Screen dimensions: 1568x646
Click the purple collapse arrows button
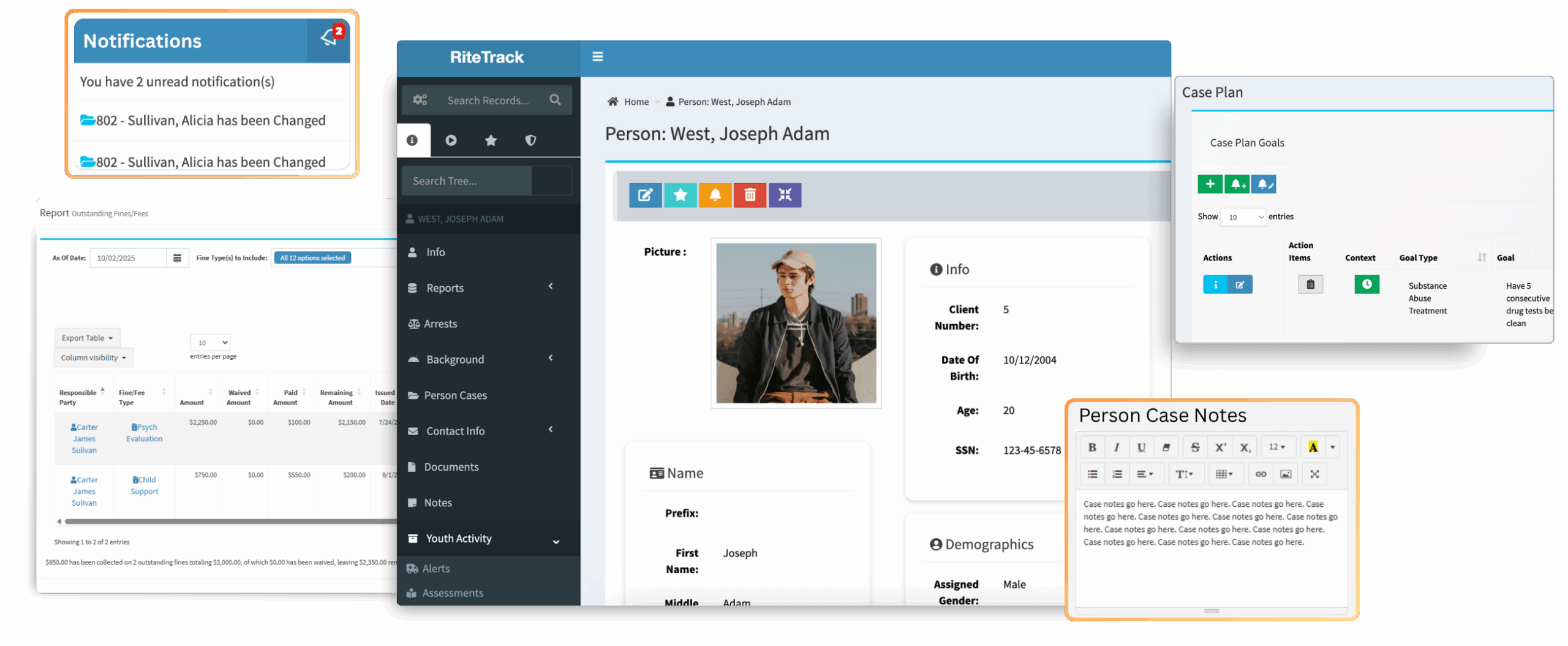click(785, 196)
